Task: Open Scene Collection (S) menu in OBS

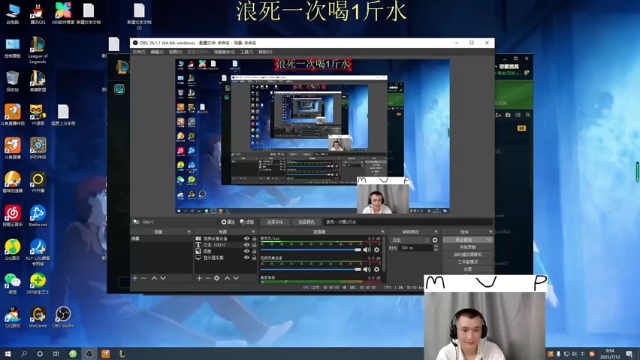Action: coord(224,52)
